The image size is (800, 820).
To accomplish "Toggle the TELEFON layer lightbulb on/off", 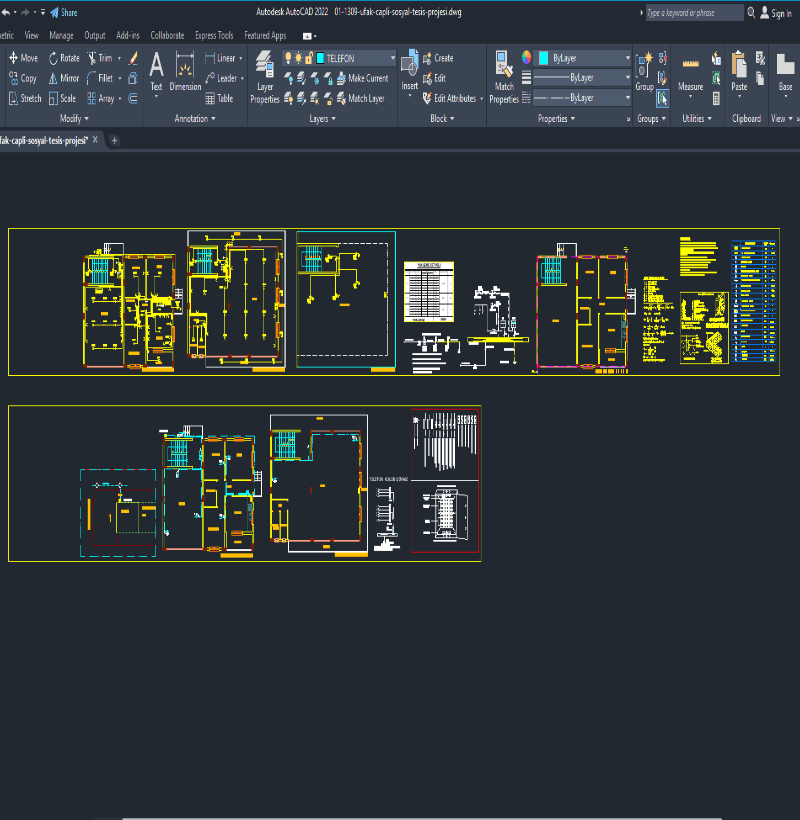I will pyautogui.click(x=287, y=58).
